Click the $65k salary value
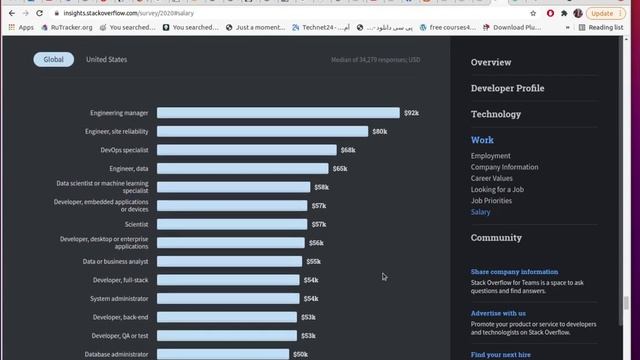The width and height of the screenshot is (640, 360). coord(340,169)
